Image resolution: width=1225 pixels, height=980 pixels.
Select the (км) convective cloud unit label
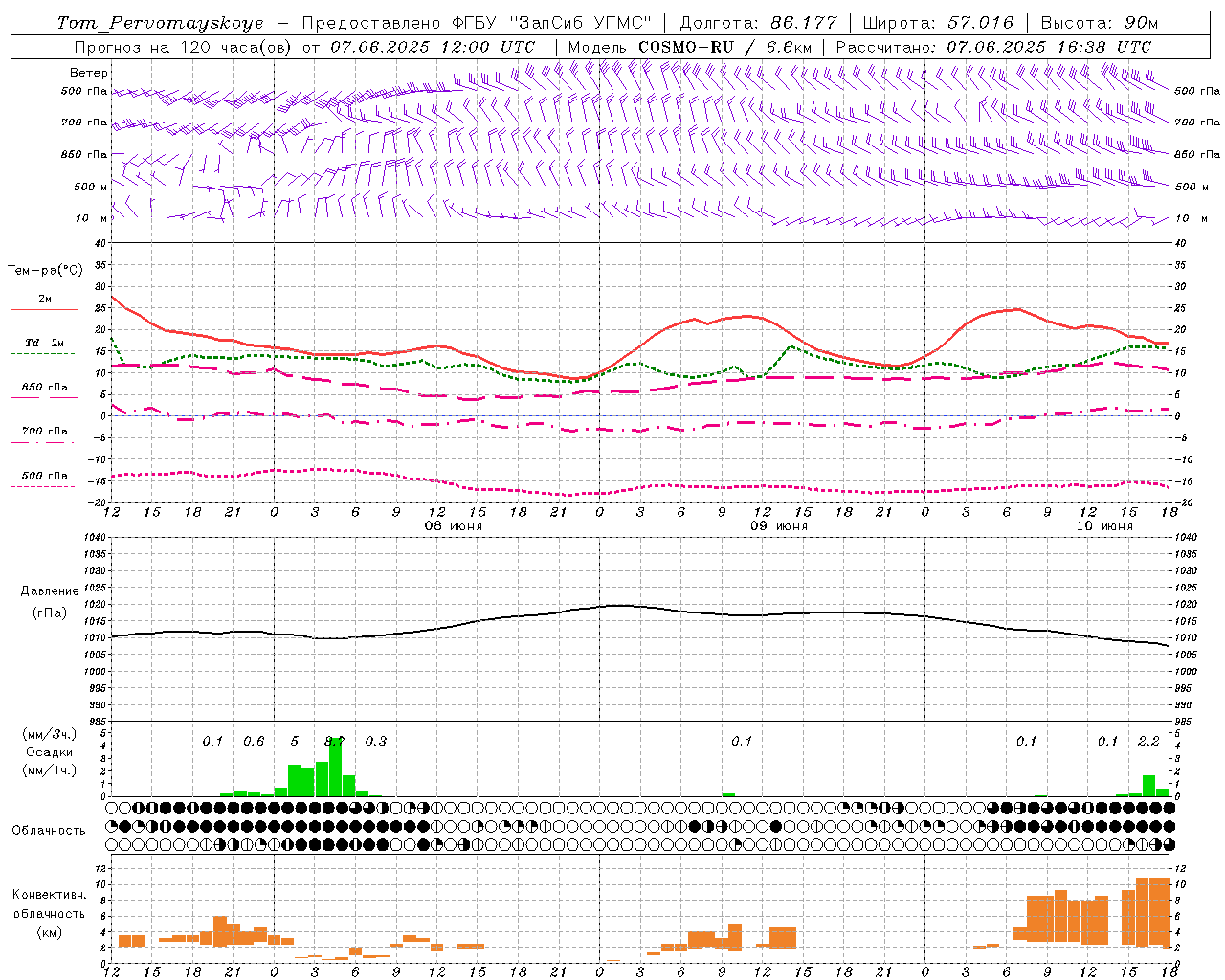click(x=49, y=932)
